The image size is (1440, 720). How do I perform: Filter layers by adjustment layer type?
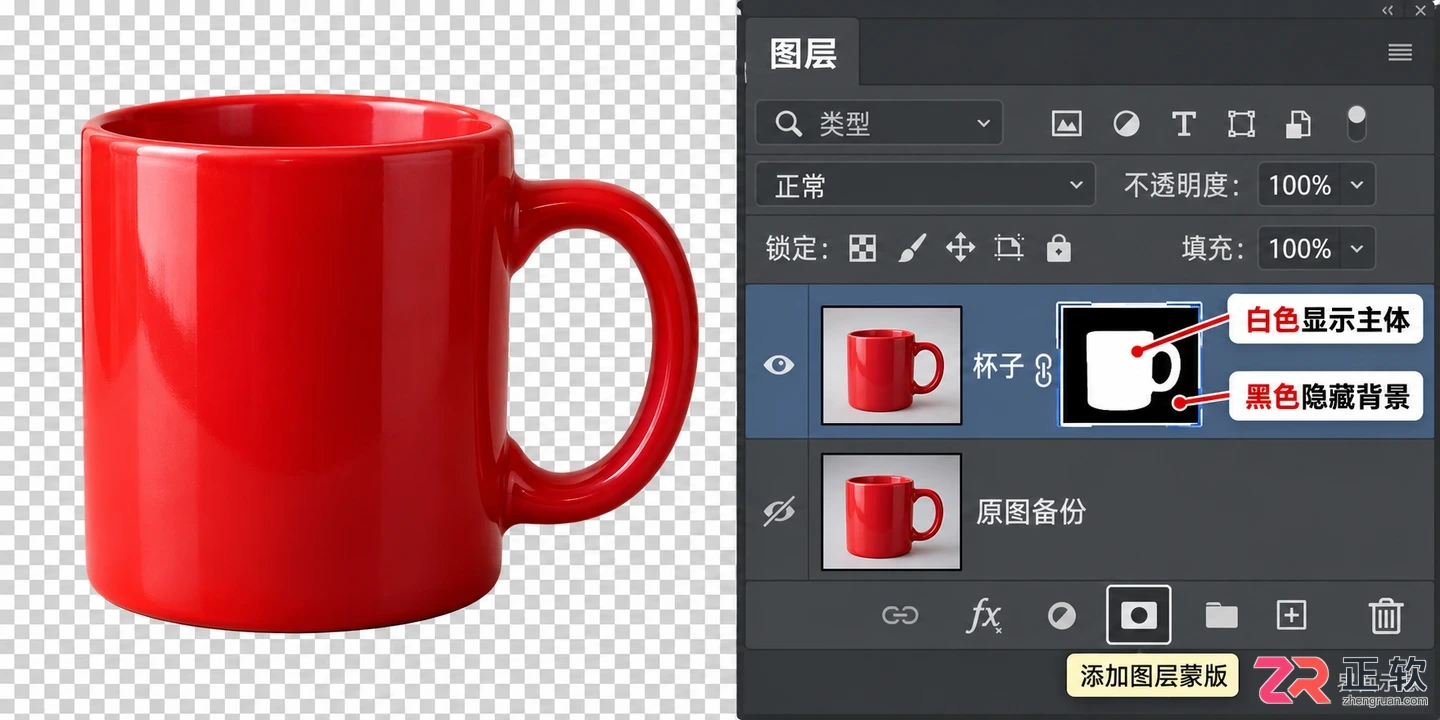point(1126,124)
